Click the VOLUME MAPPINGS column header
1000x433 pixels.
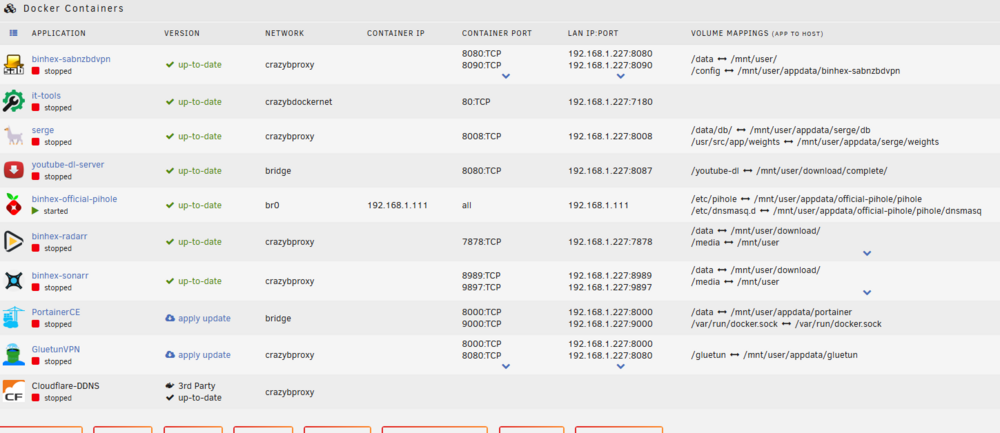(x=757, y=33)
